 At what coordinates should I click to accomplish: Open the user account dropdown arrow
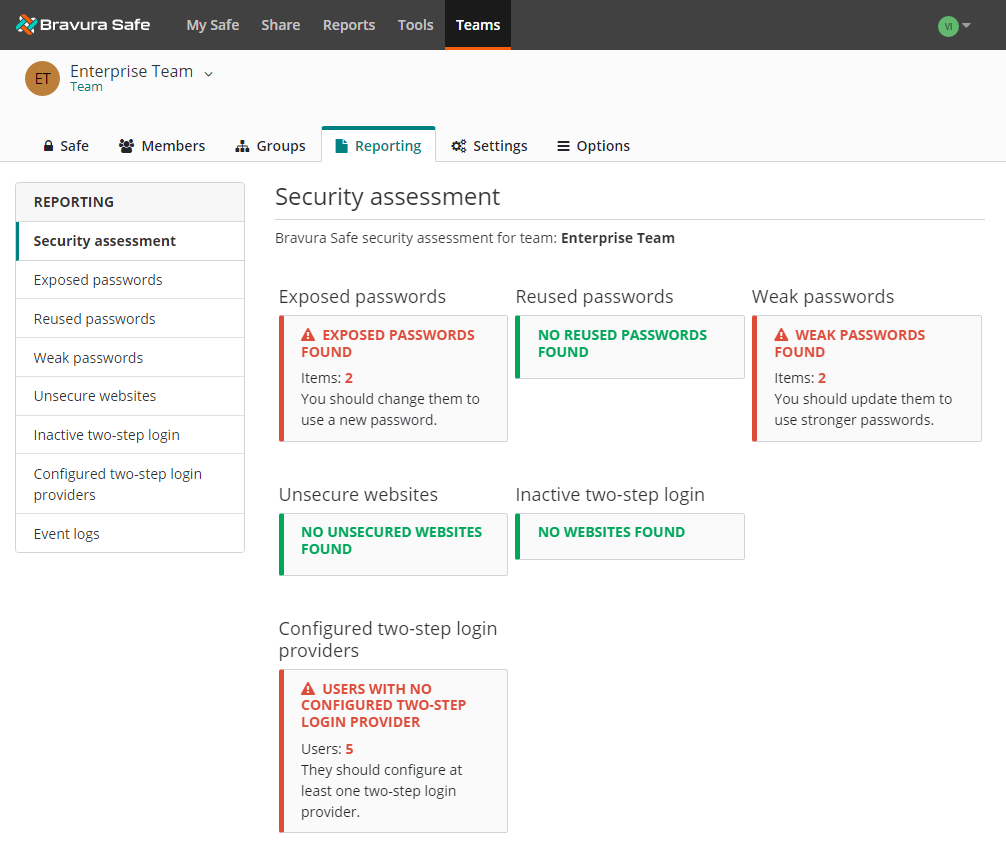click(966, 26)
